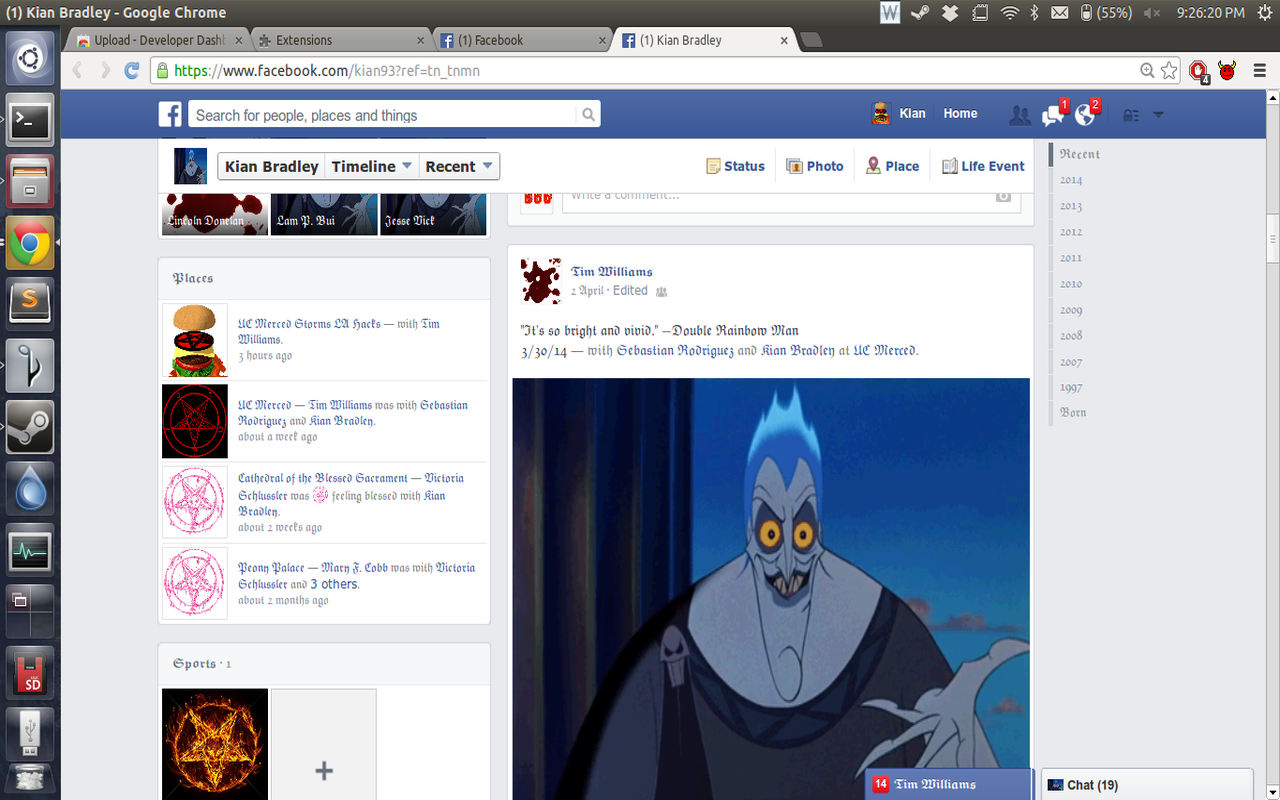Open a new Chrome tab
The width and height of the screenshot is (1280, 800).
point(811,40)
